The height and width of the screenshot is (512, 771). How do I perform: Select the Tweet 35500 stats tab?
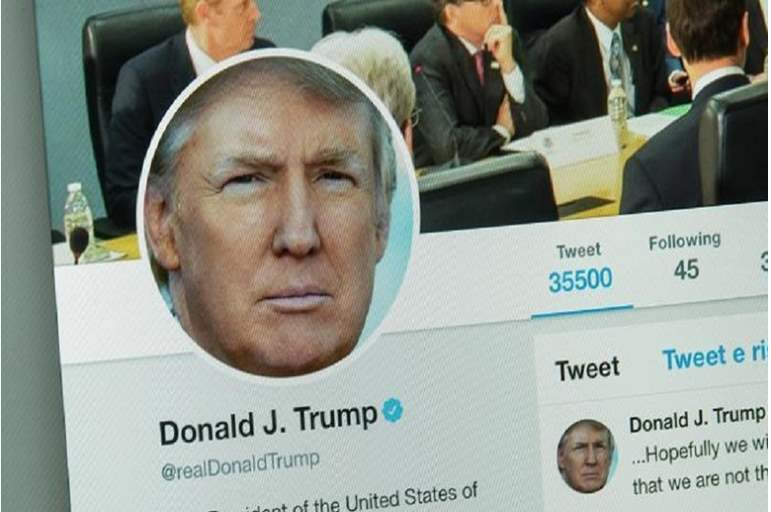pos(580,270)
